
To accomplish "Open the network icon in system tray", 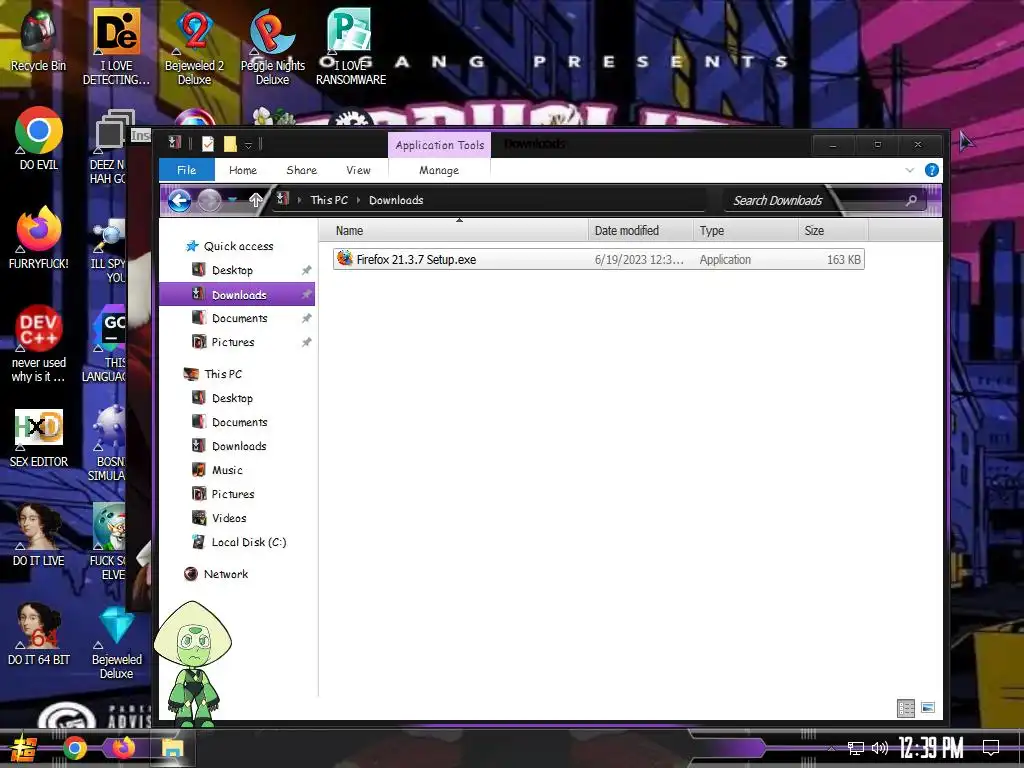I will point(856,748).
